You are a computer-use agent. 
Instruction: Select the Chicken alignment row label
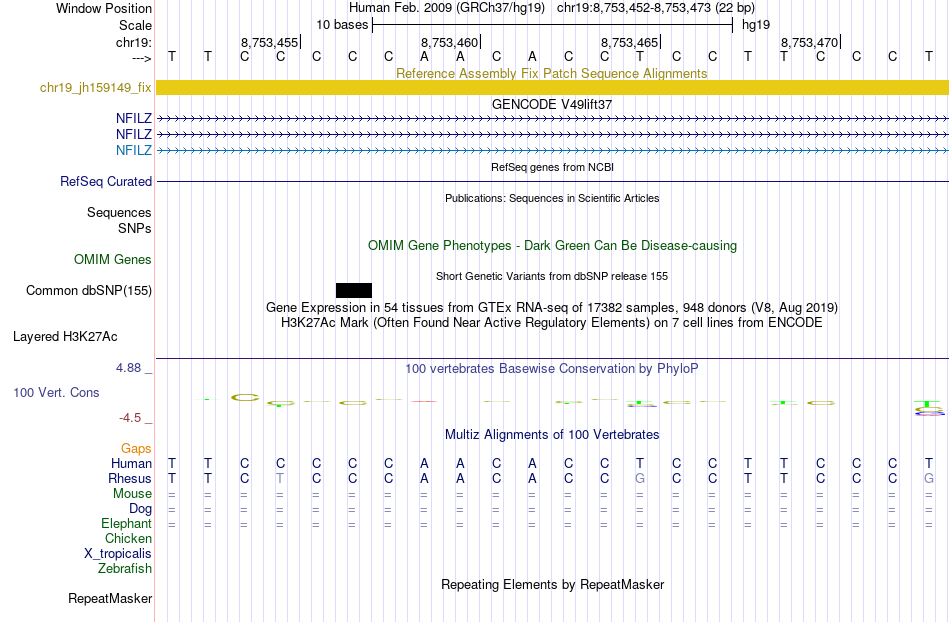pyautogui.click(x=128, y=538)
